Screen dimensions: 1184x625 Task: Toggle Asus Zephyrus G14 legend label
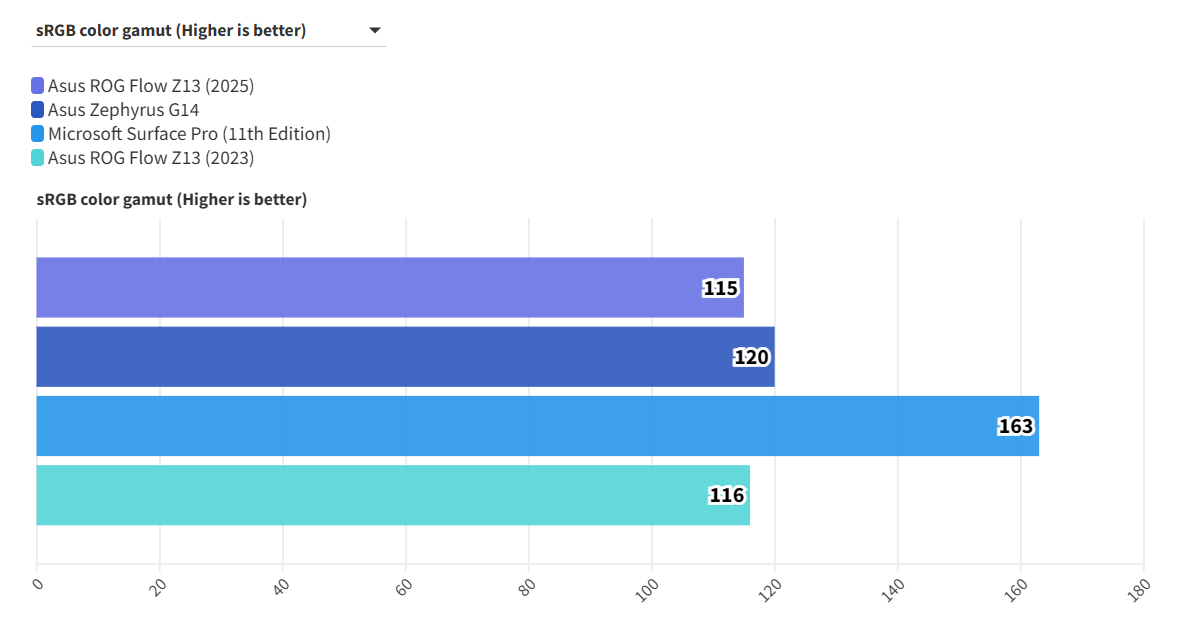pyautogui.click(x=124, y=110)
